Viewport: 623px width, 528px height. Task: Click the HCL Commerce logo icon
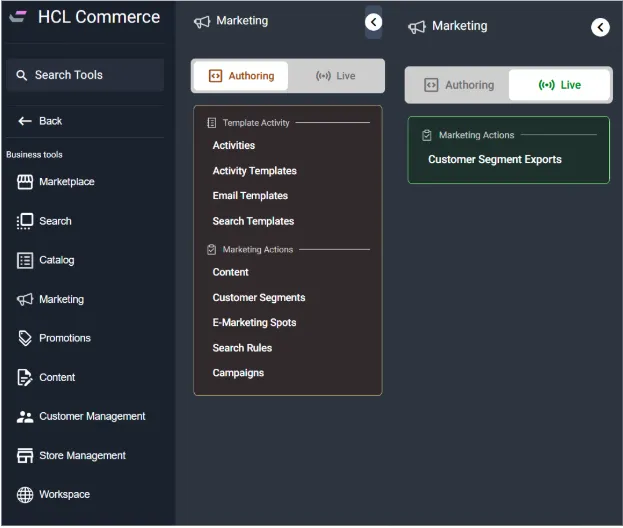pyautogui.click(x=18, y=17)
